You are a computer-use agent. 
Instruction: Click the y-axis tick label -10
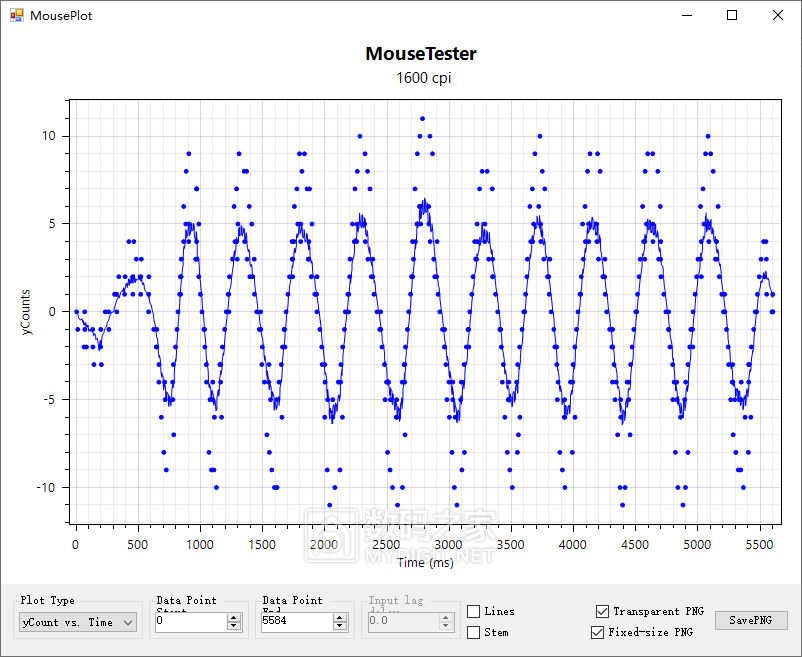tap(46, 488)
